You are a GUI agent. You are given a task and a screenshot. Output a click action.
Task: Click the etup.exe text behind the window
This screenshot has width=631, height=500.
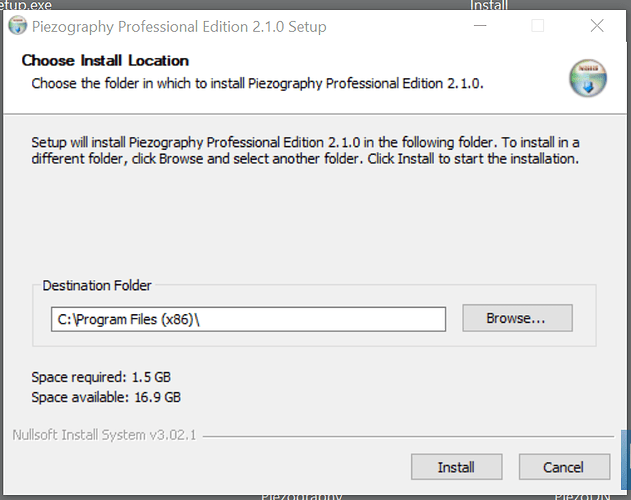coord(26,5)
